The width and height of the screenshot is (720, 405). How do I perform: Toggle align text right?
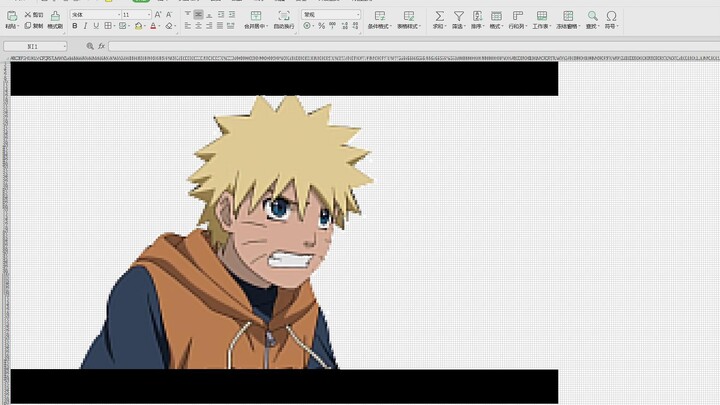pyautogui.click(x=209, y=26)
